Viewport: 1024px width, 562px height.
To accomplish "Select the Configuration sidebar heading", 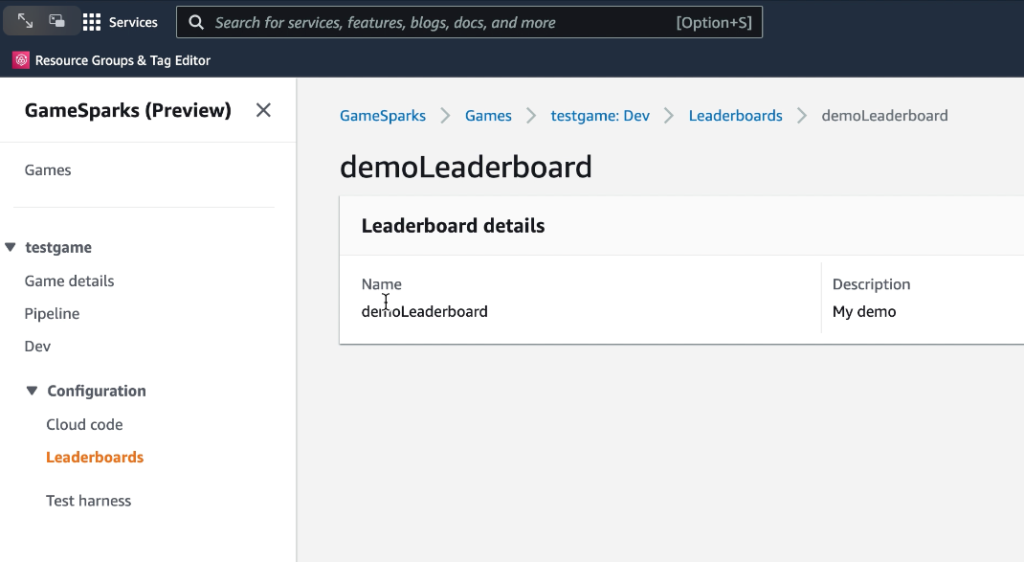I will pos(97,391).
